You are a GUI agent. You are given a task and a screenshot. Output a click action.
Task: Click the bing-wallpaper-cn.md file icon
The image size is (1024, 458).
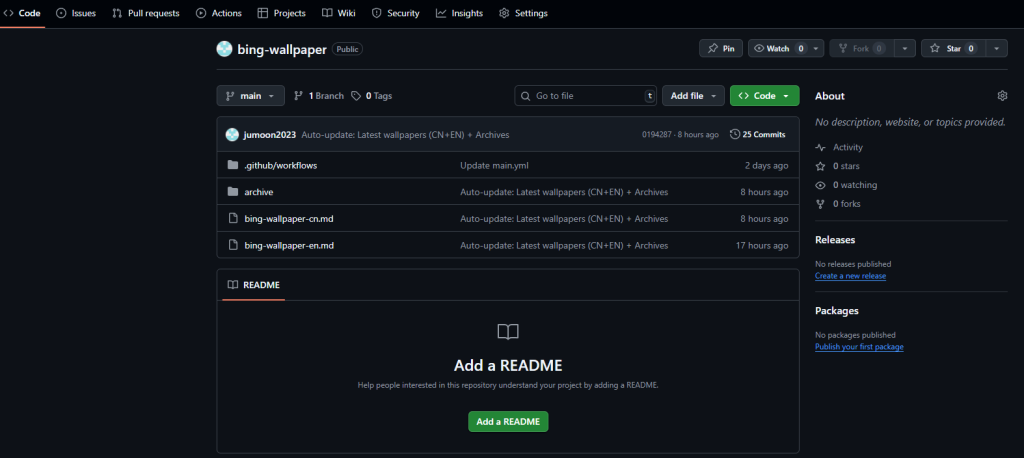pyautogui.click(x=233, y=218)
